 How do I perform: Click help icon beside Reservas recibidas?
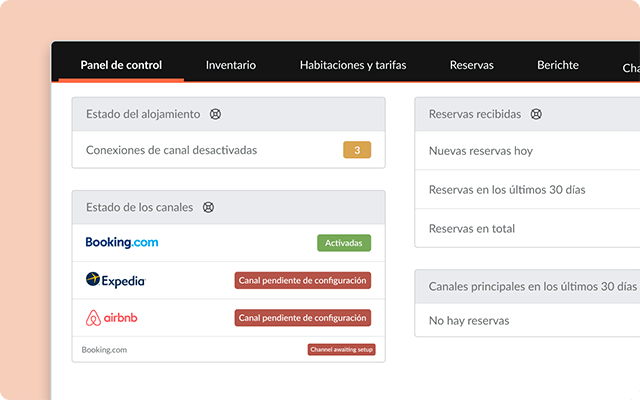click(x=536, y=114)
